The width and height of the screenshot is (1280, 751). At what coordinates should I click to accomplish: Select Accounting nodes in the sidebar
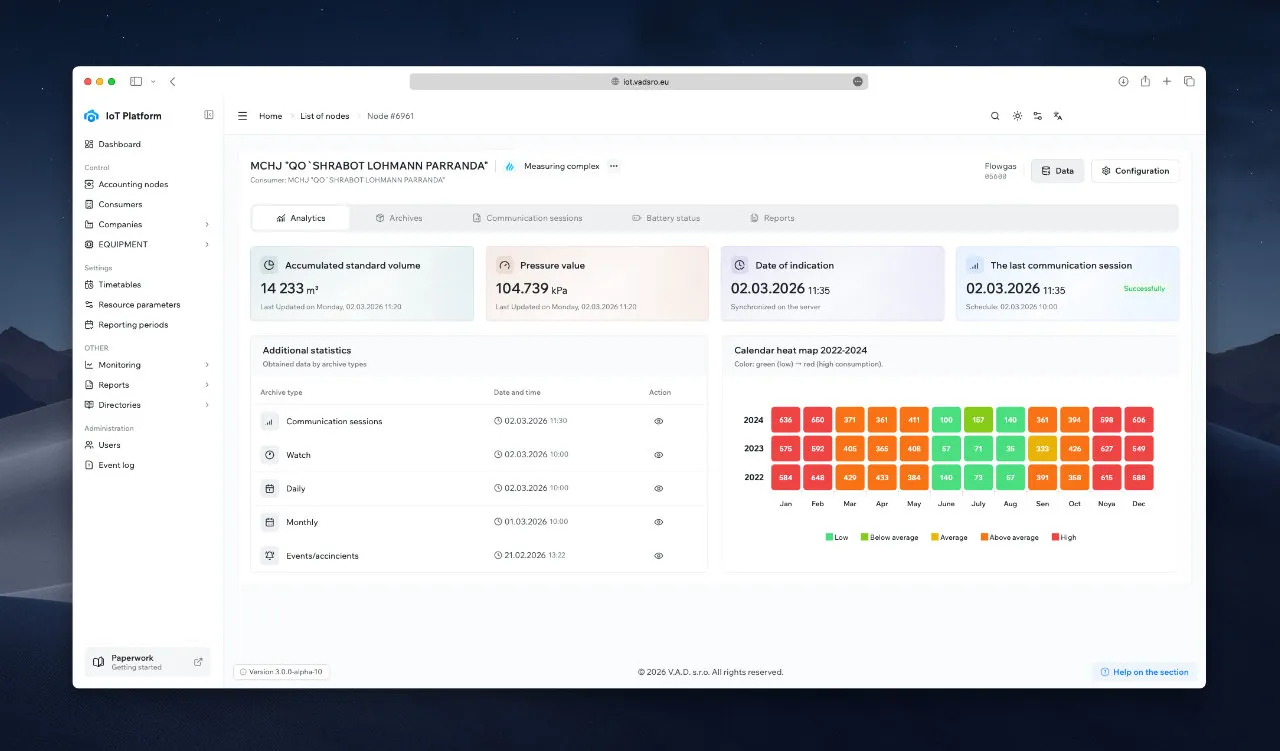pos(133,184)
